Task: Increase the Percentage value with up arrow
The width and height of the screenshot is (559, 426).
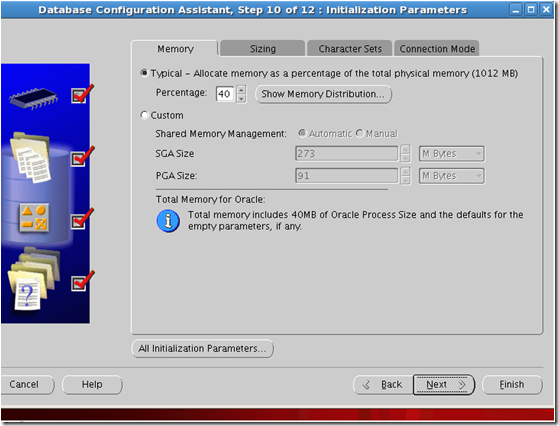Action: point(241,89)
